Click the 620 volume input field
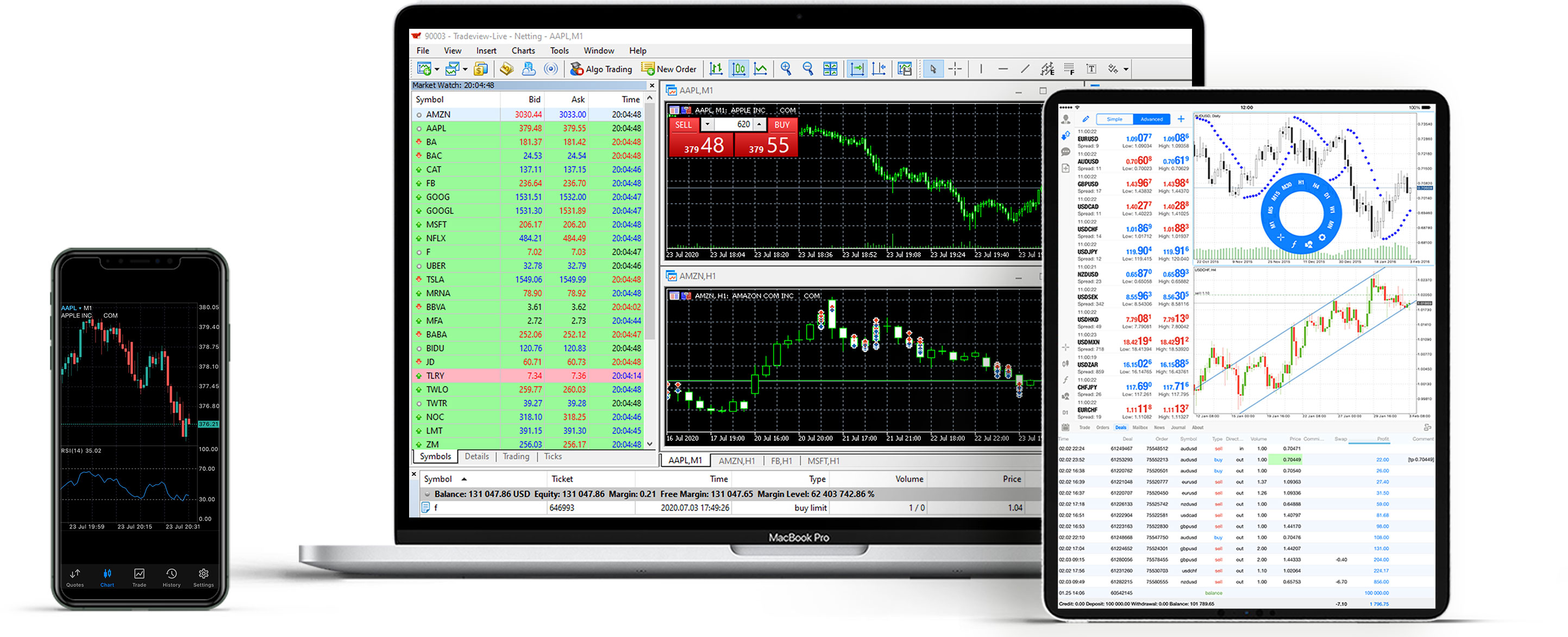The image size is (1568, 637). click(734, 124)
